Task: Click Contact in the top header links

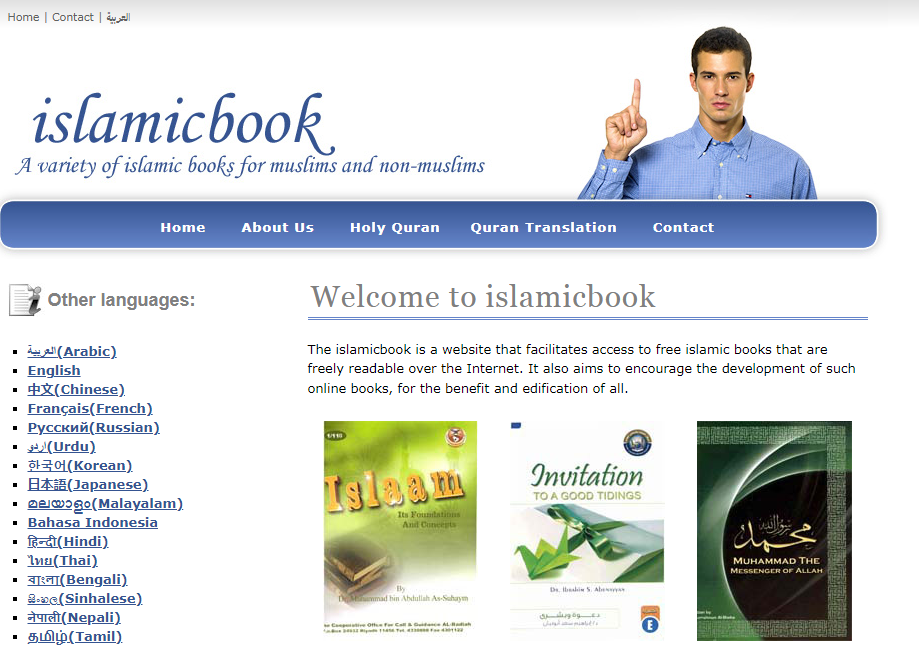Action: pos(72,16)
